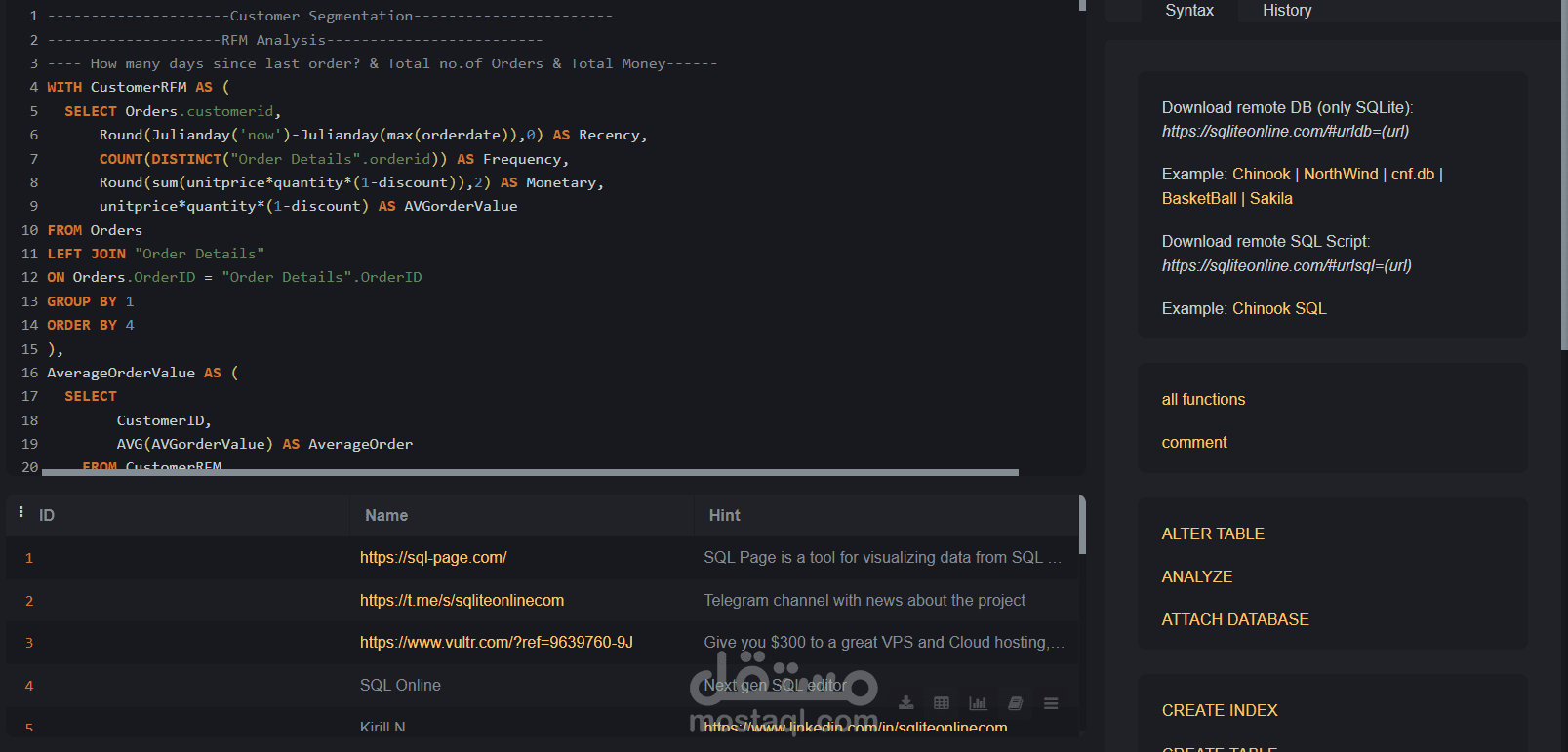
Task: Click the sqliteonline.com/#urldb=(url) text
Action: coord(1285,131)
